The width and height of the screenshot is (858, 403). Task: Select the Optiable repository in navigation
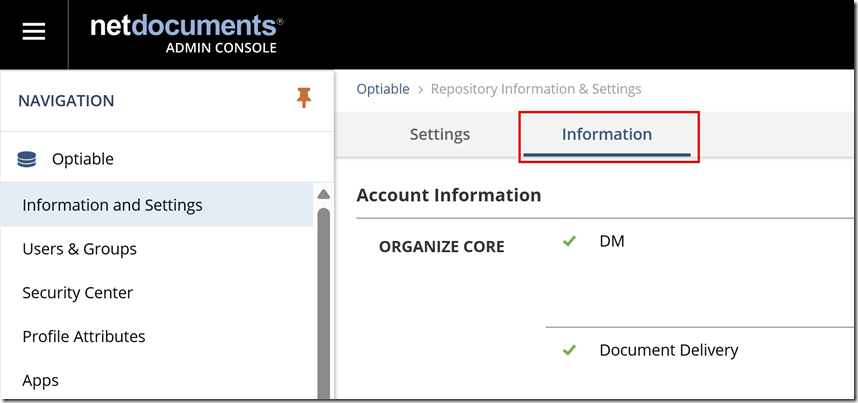point(82,159)
